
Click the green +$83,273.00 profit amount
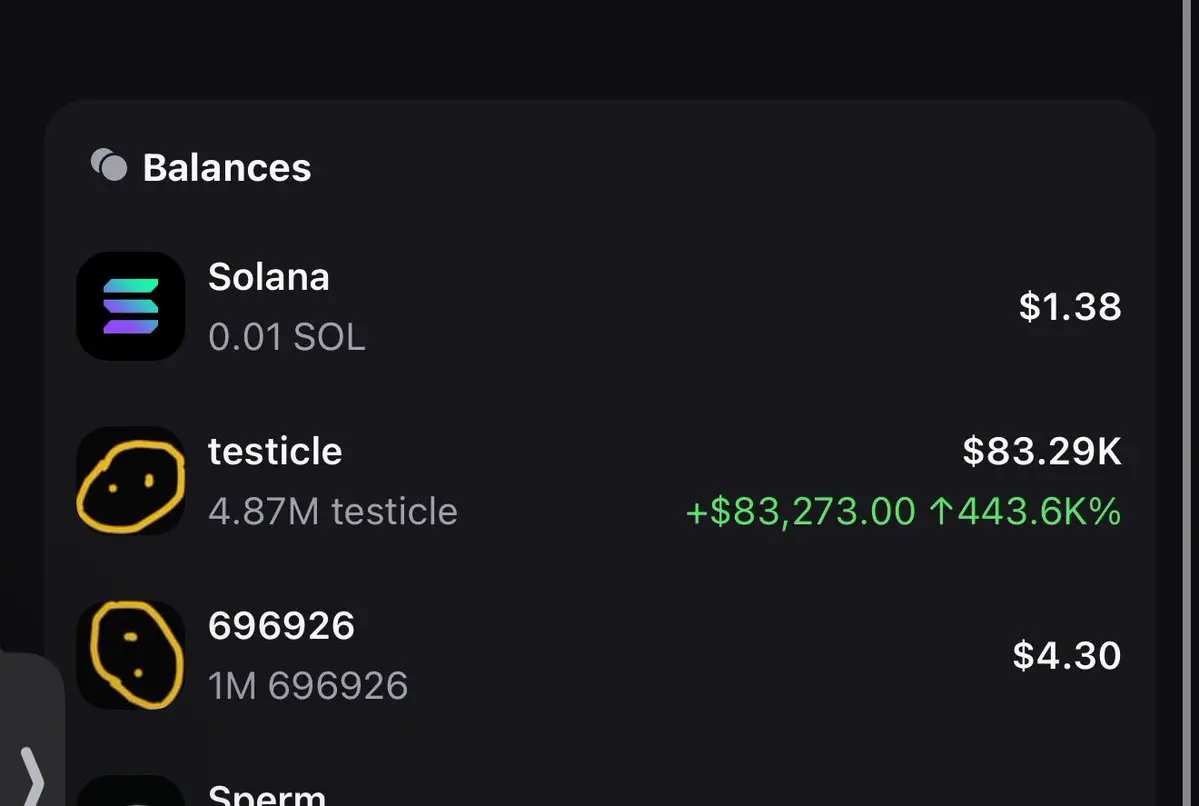point(800,512)
